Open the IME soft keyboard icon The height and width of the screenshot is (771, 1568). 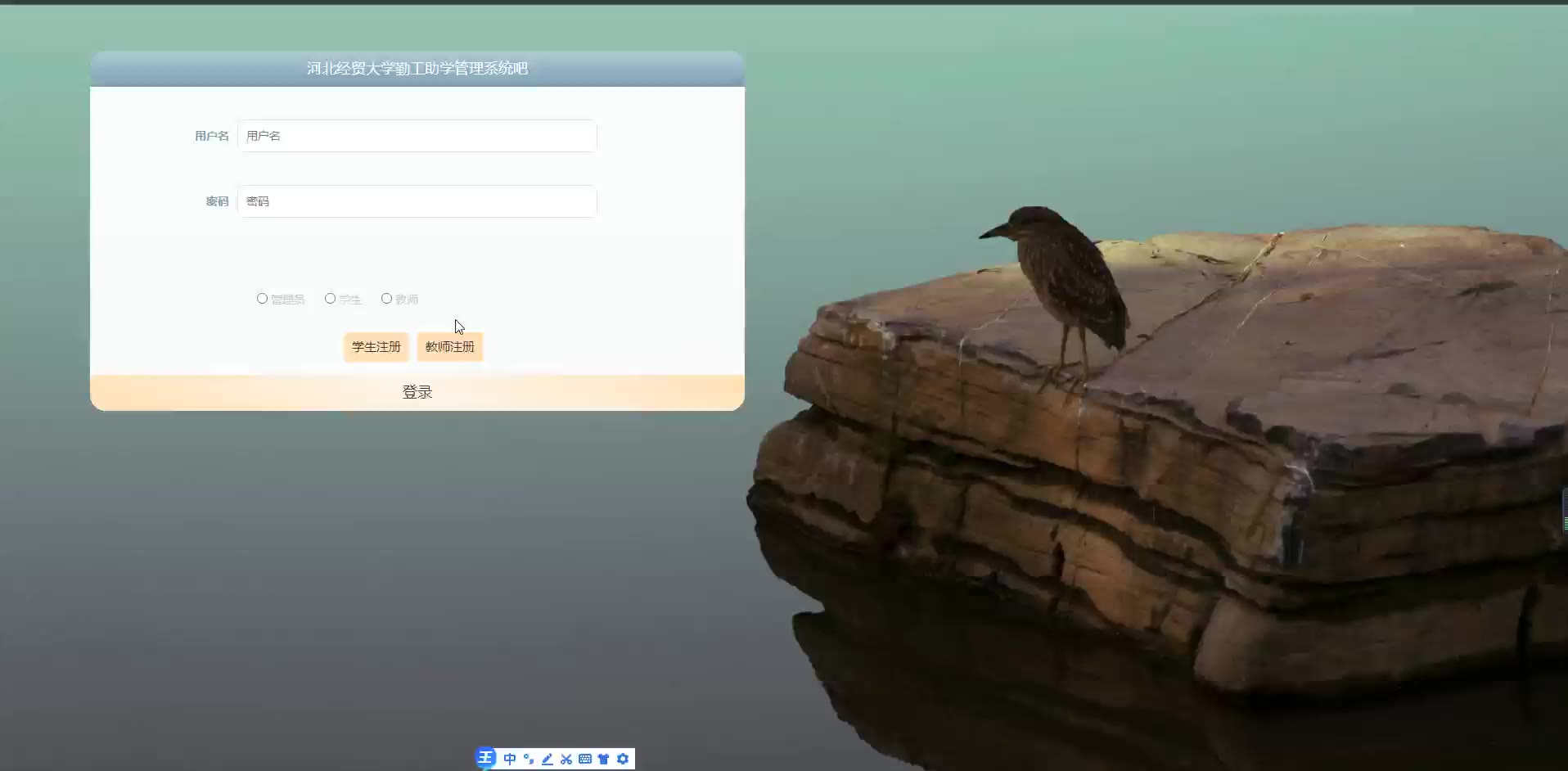click(585, 759)
